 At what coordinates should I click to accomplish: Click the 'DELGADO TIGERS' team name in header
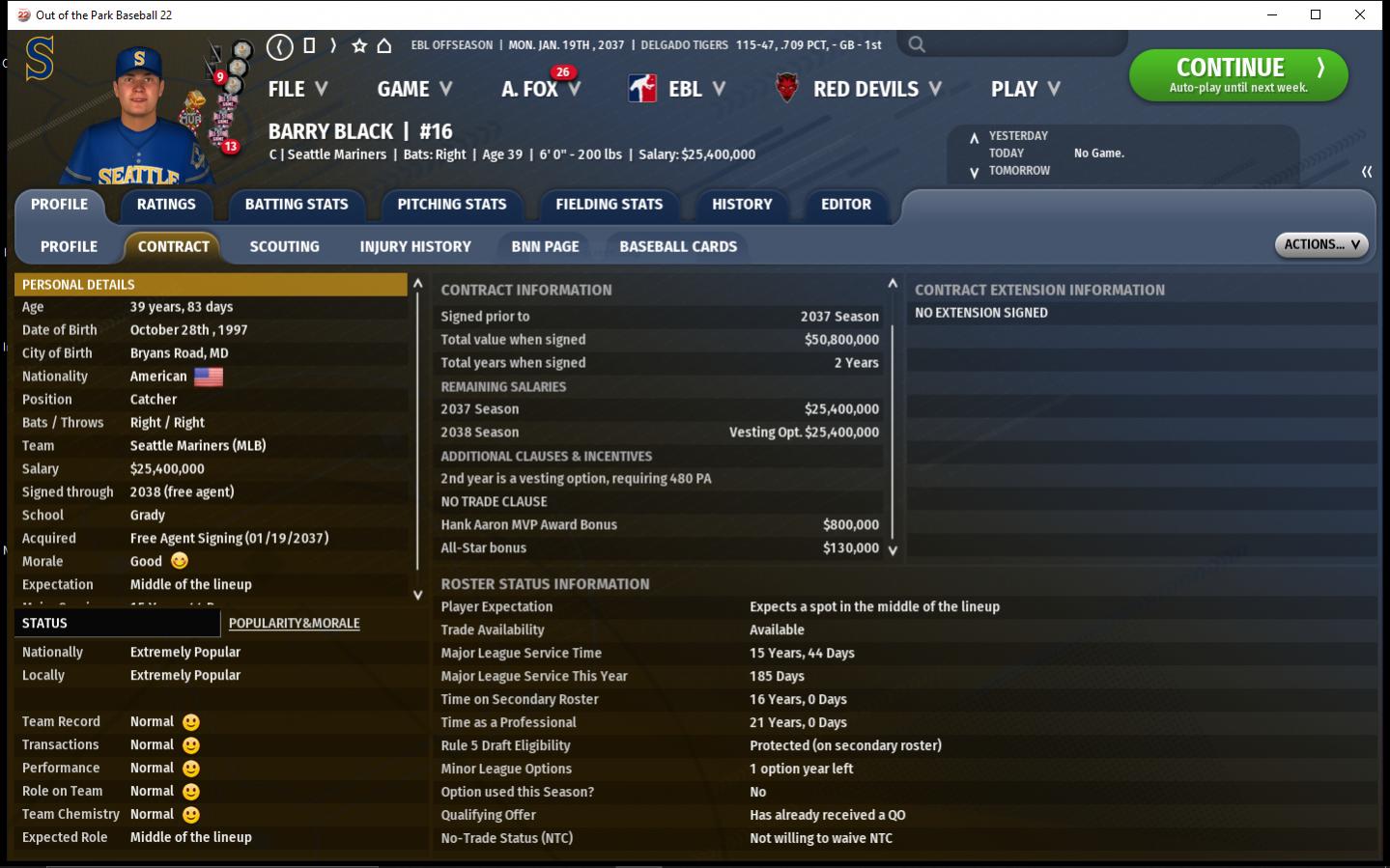point(685,45)
